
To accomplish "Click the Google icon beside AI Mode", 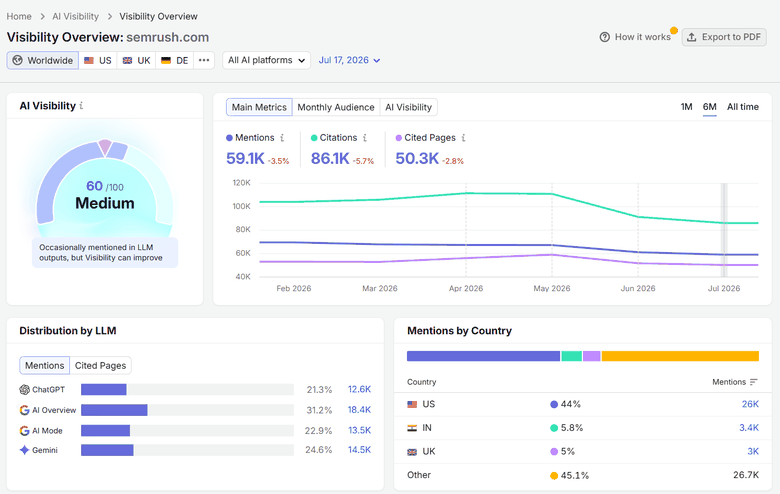I will (24, 430).
